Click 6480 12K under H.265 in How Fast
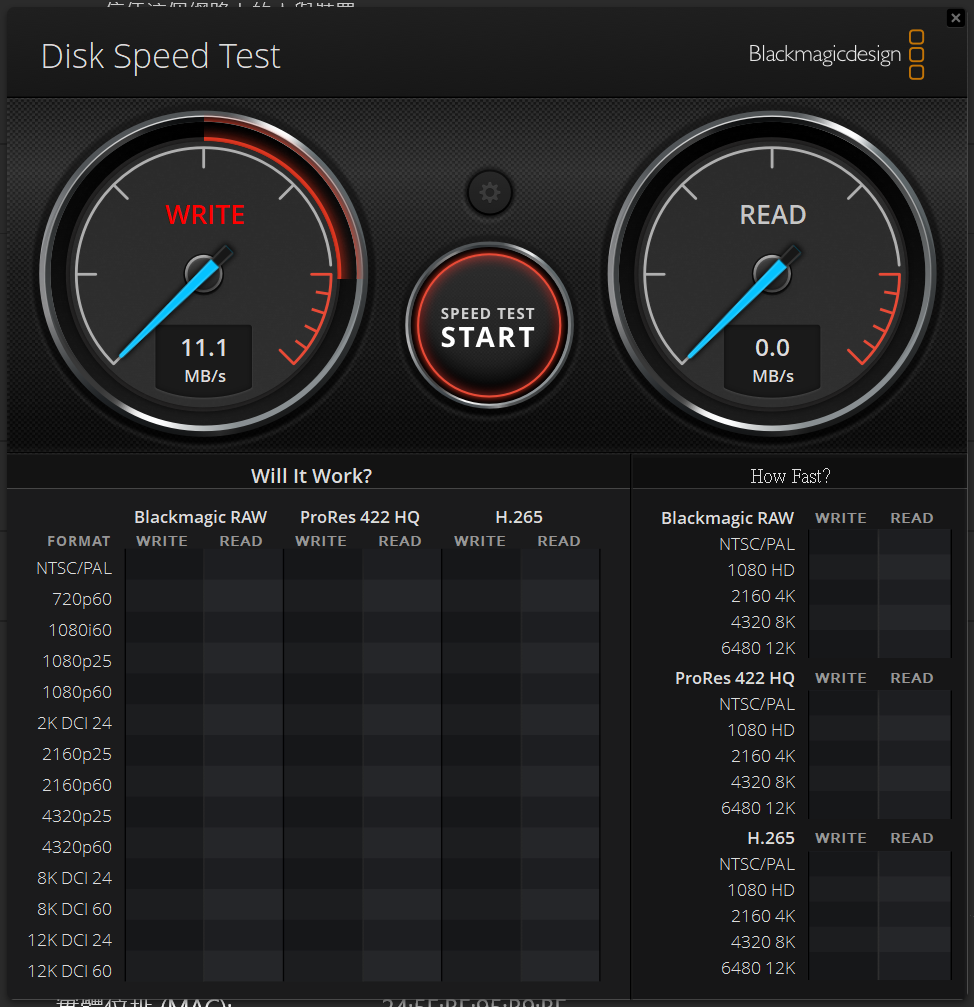The width and height of the screenshot is (974, 1007). coord(758,968)
